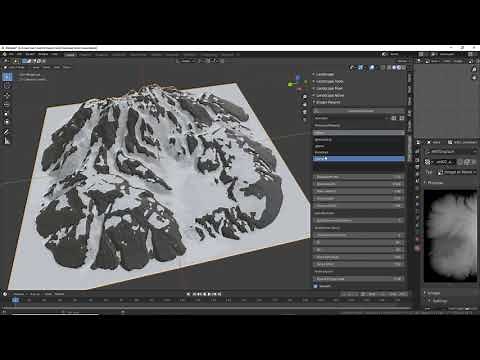Viewport: 480px width, 360px height.
Task: Select the Move tool
Action: pos(7,96)
